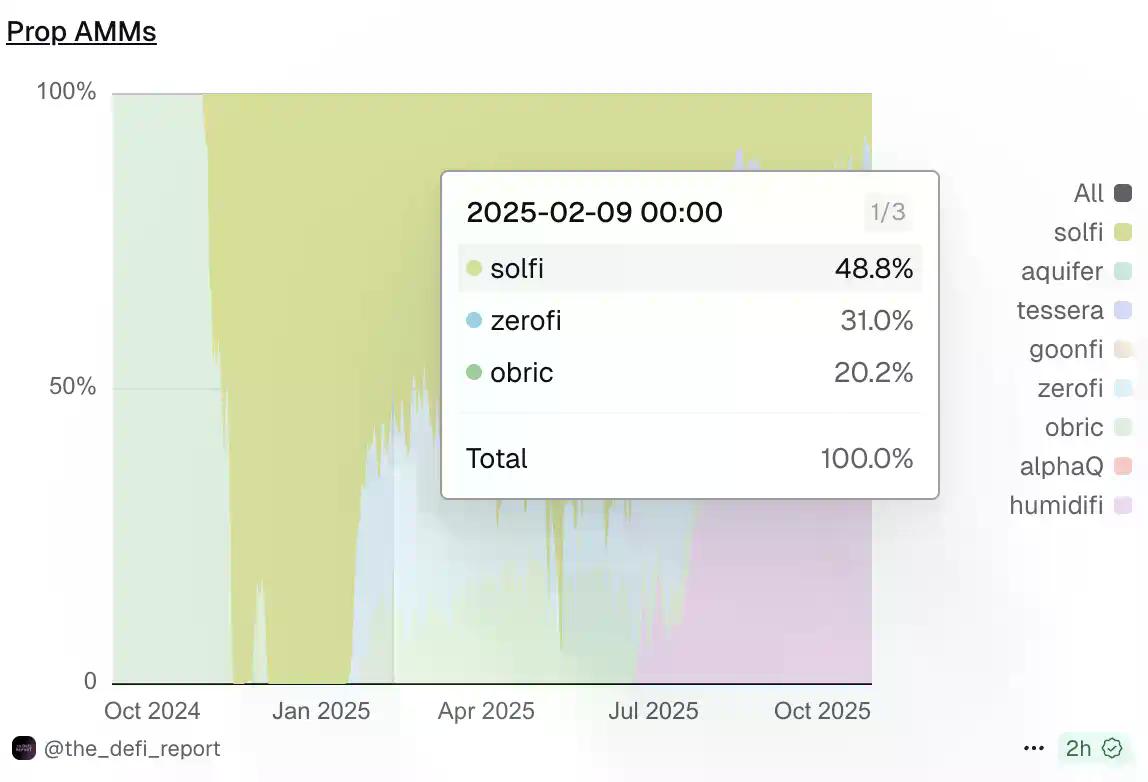Open the Prop AMMs chart title link
Screen dimensions: 1148x782
pyautogui.click(x=81, y=32)
